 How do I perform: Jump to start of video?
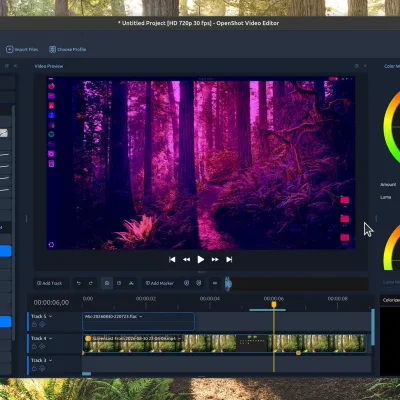tap(172, 259)
